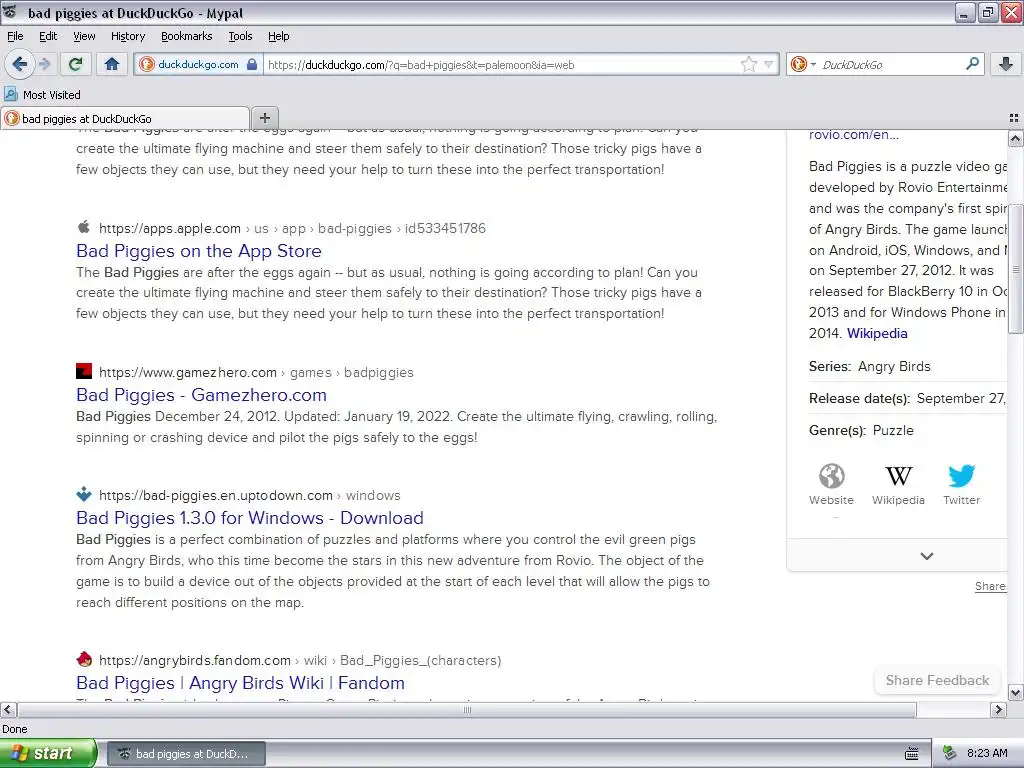
Task: Click the Apple favicon beside apps.apple.com
Action: click(84, 227)
